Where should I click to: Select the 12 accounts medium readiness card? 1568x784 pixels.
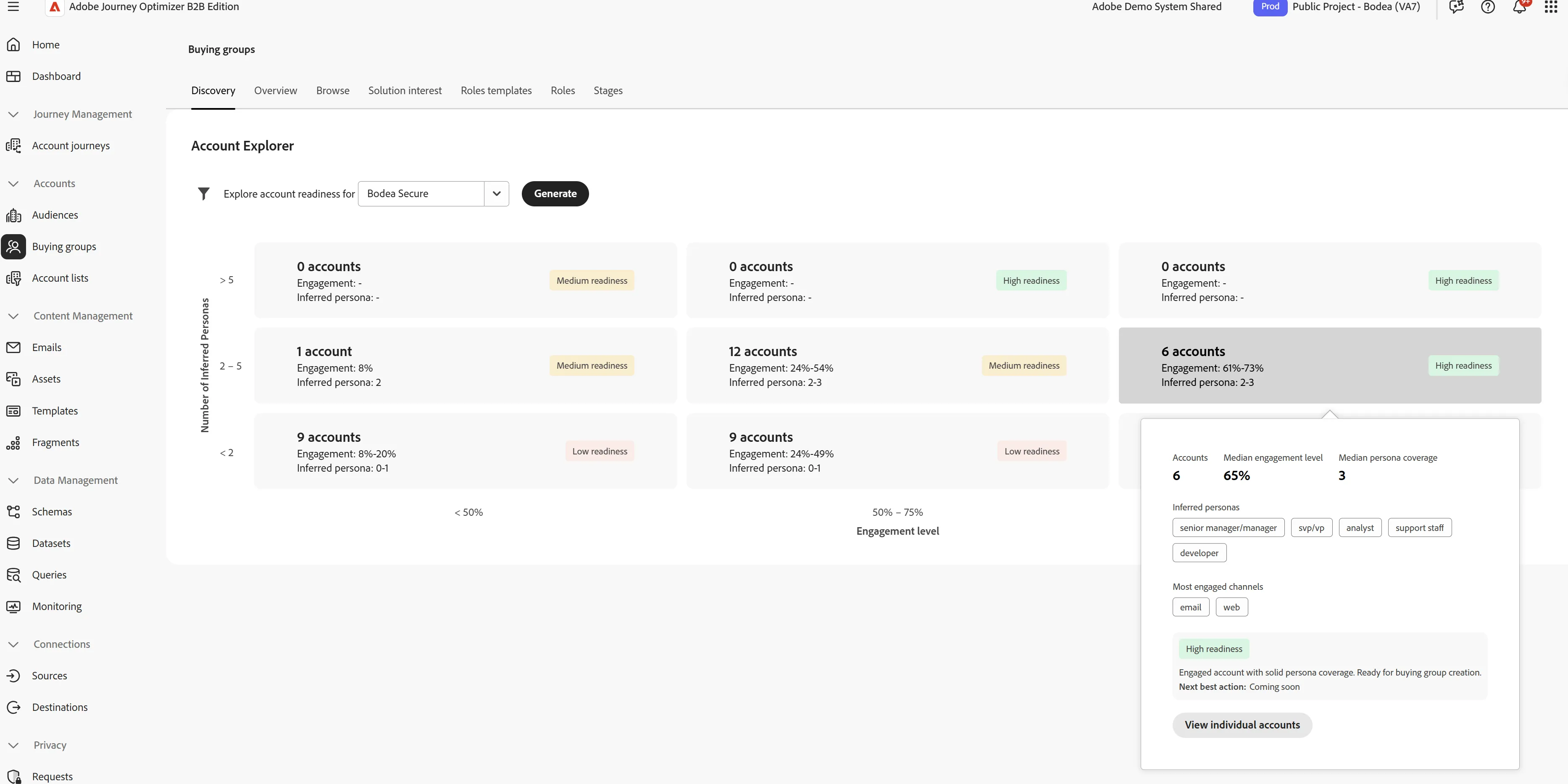(x=897, y=365)
